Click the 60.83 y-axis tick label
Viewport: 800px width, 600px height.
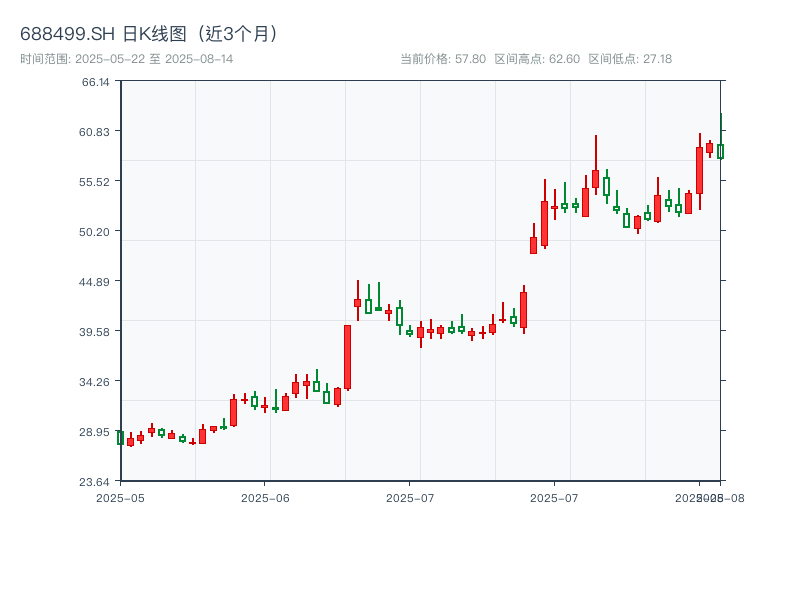(x=96, y=131)
